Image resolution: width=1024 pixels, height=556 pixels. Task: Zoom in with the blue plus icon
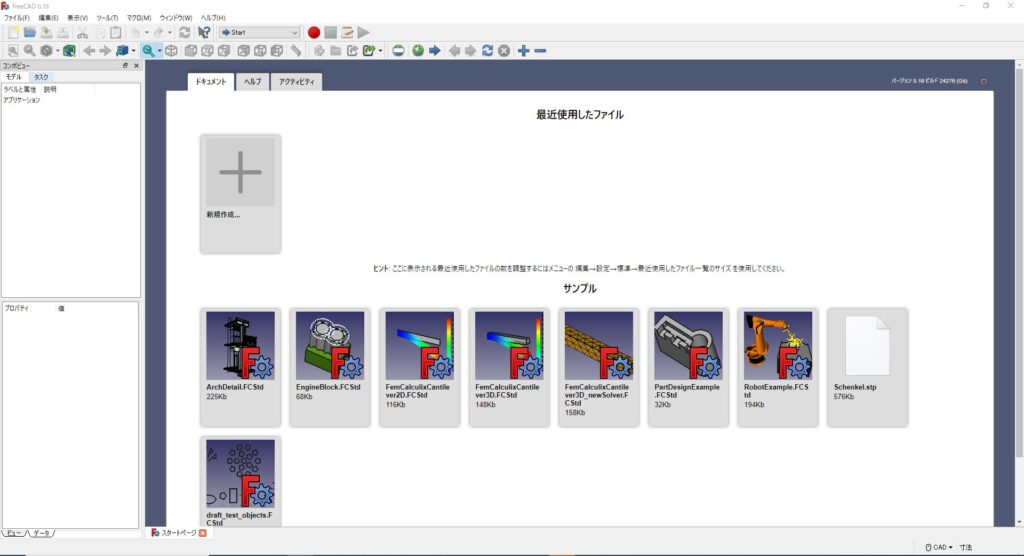(524, 51)
